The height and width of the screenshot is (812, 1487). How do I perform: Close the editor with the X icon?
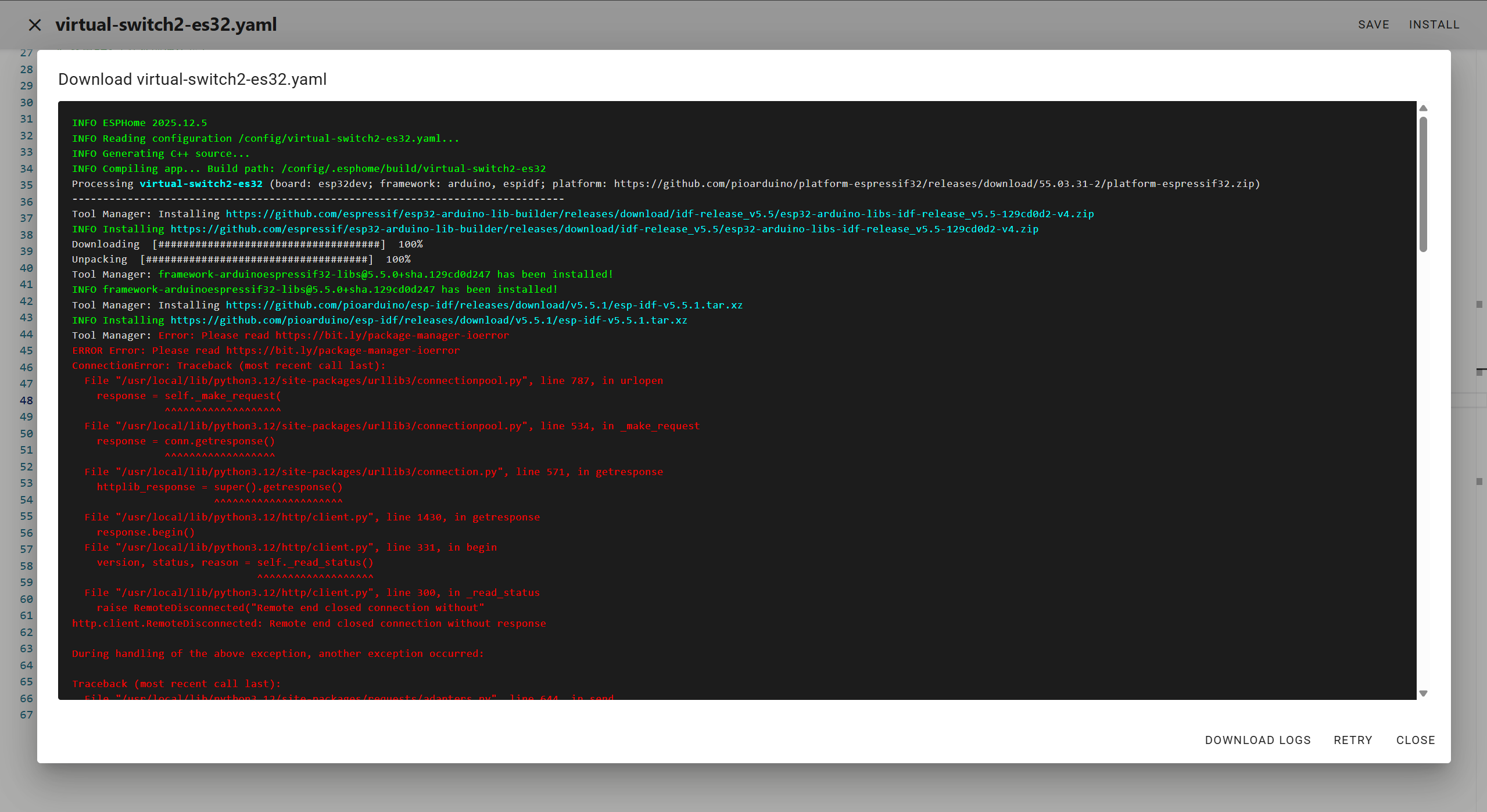pyautogui.click(x=35, y=25)
